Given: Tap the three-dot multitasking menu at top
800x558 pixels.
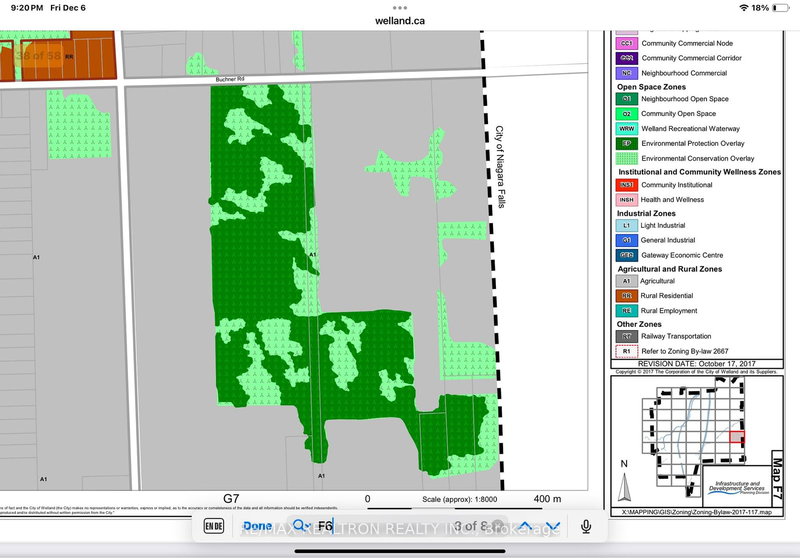Looking at the screenshot, I should coord(400,6).
